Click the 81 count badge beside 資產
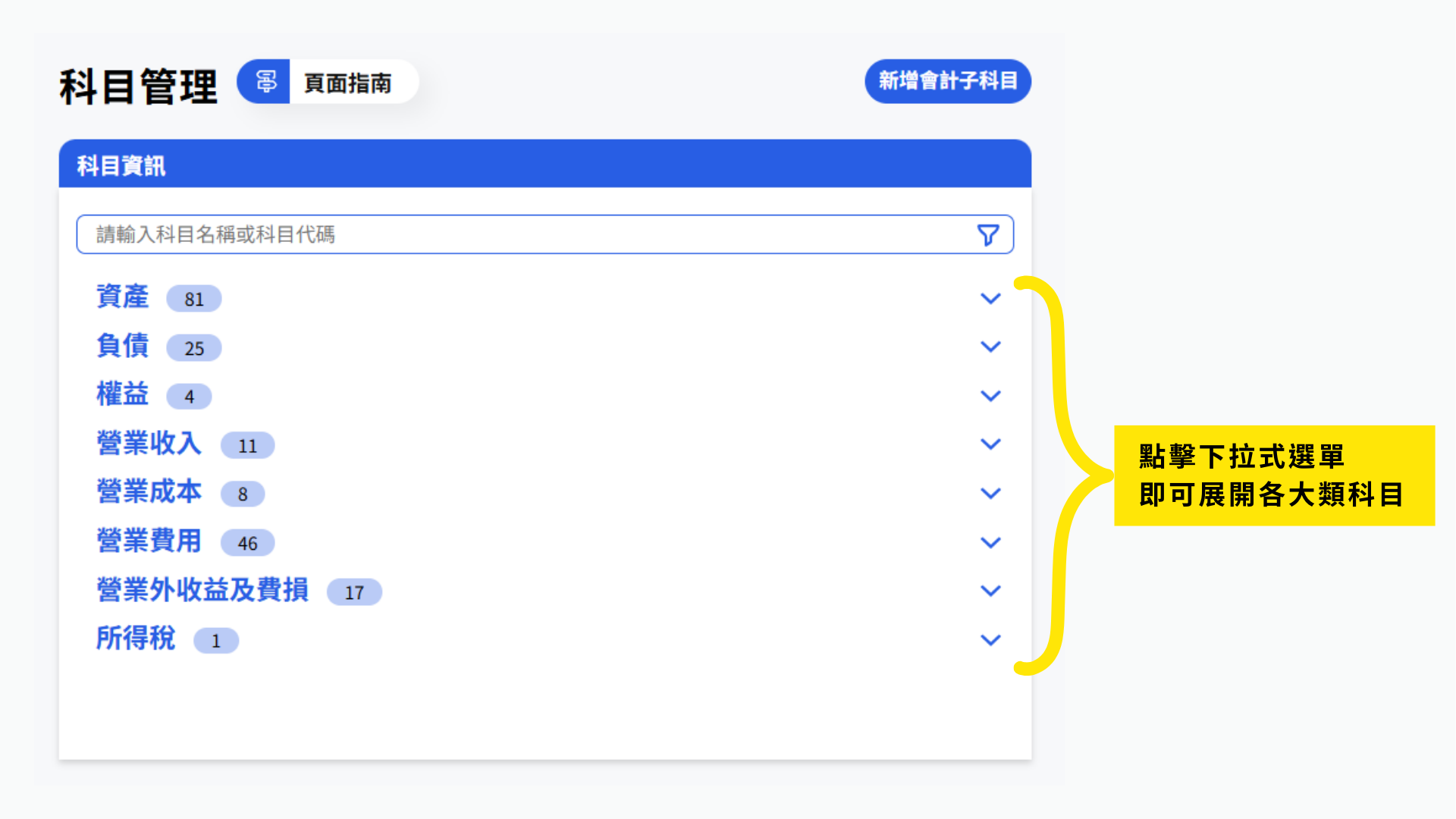 click(194, 299)
